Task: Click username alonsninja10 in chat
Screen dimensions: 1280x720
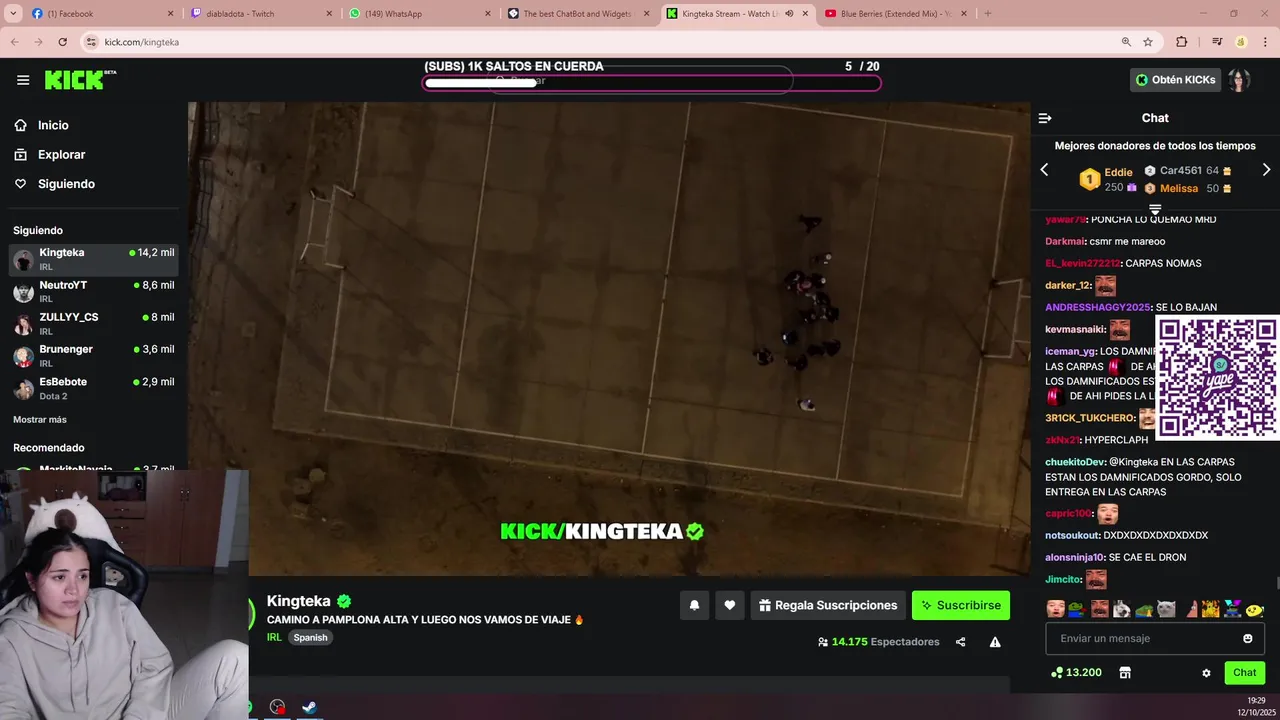Action: [x=1075, y=557]
